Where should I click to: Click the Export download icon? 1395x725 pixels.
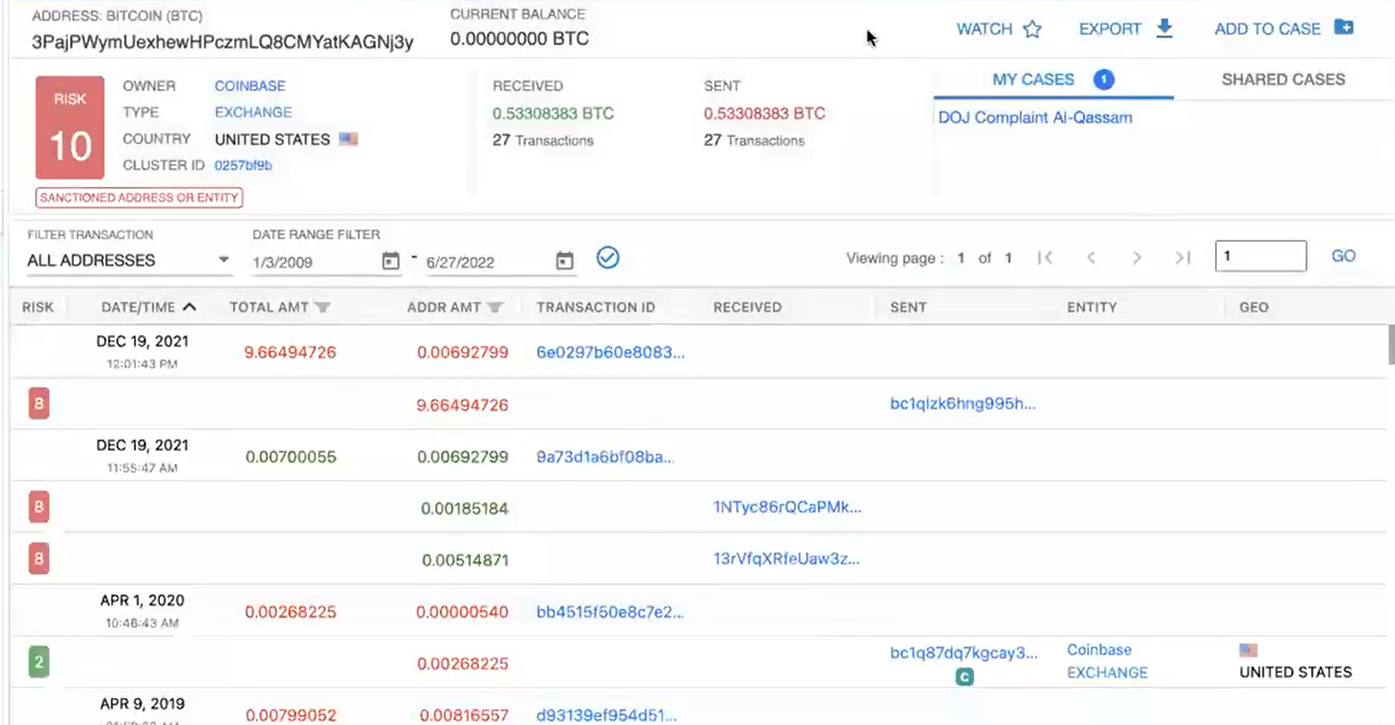(1164, 28)
